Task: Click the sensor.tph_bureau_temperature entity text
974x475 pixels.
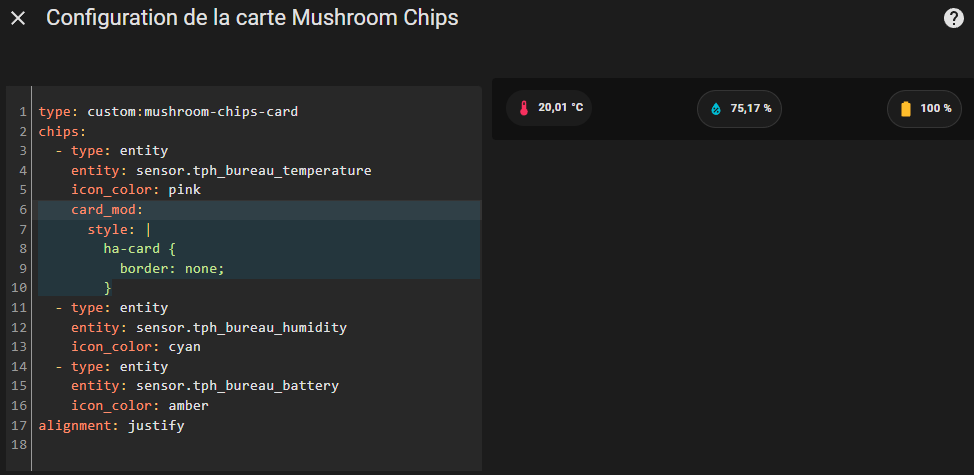Action: coord(253,171)
